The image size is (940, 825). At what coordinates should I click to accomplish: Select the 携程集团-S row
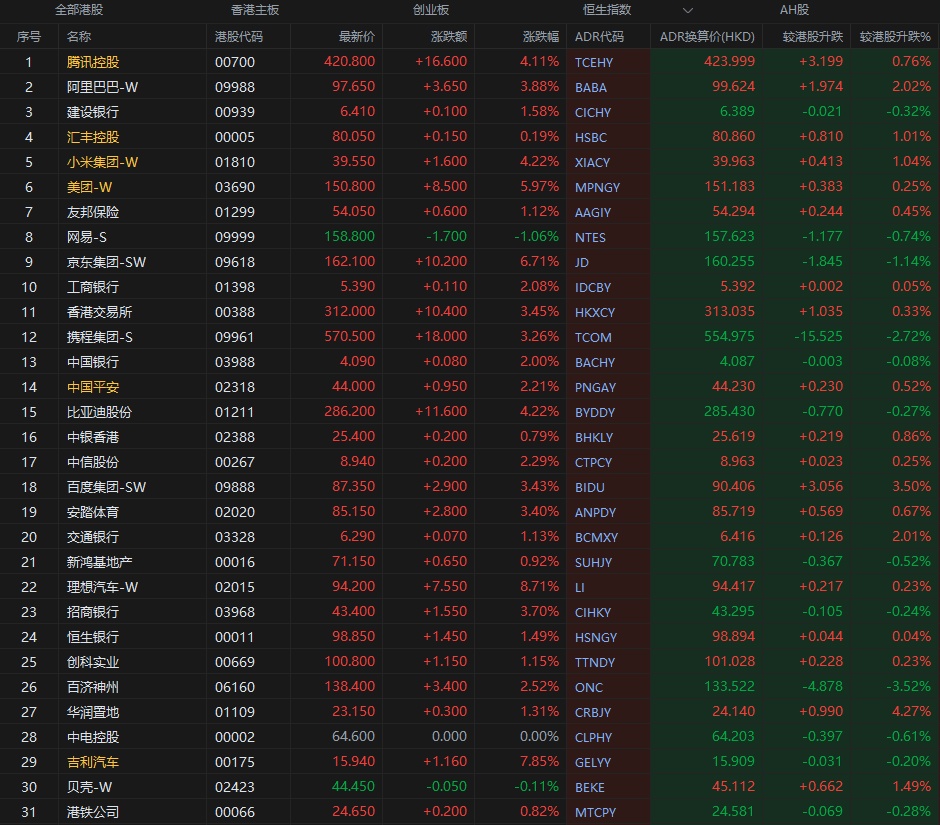click(x=470, y=337)
